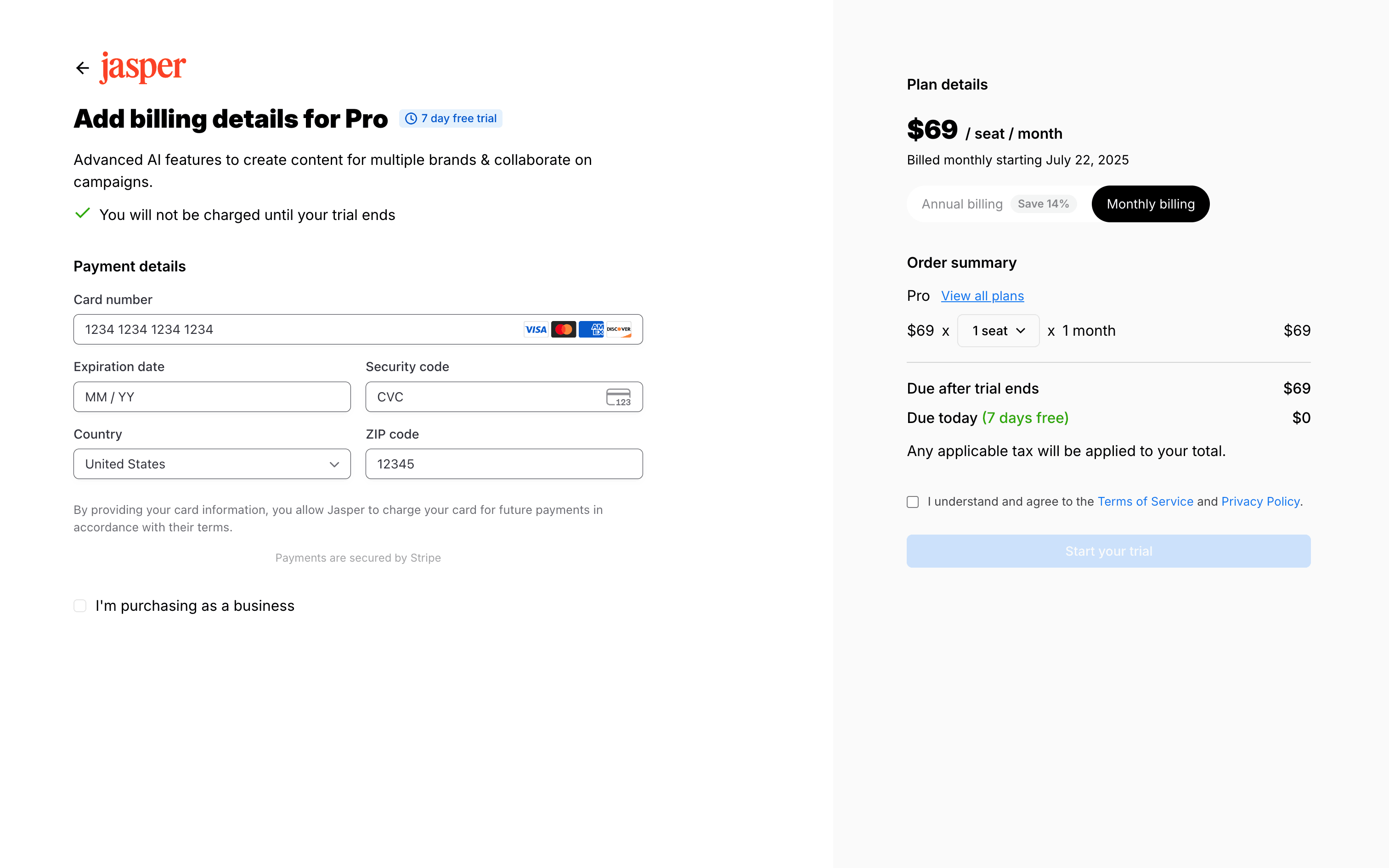
Task: Click the CVC card icon
Action: tap(618, 397)
